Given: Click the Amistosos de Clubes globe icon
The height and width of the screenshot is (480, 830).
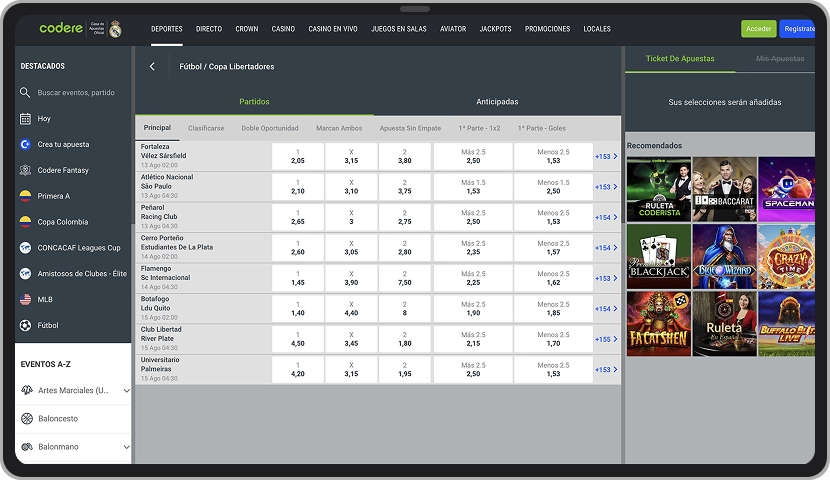Looking at the screenshot, I should point(25,274).
